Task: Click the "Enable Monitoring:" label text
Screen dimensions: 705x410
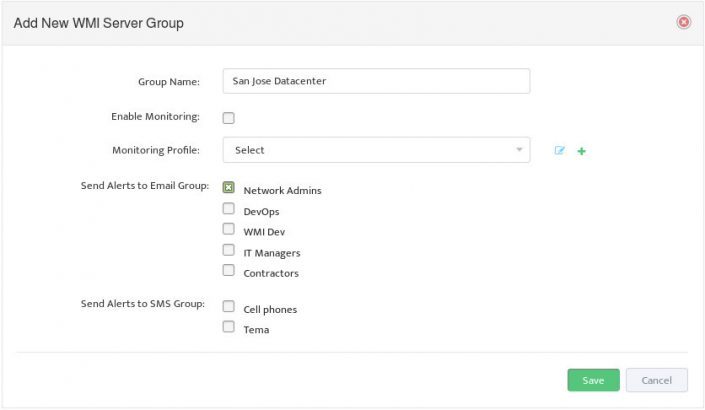Action: [155, 116]
